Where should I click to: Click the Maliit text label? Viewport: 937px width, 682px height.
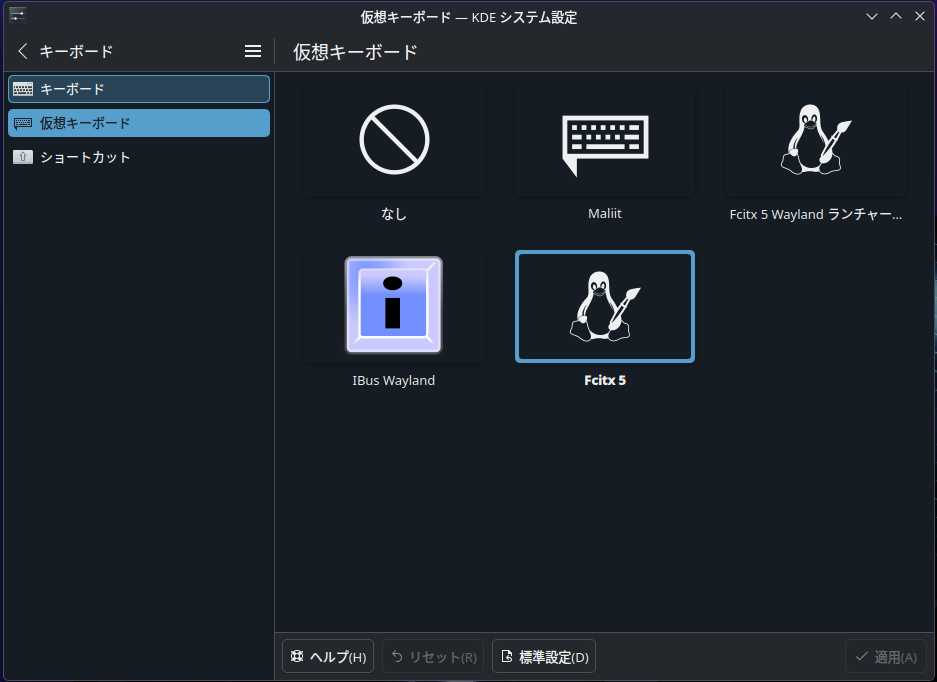click(x=604, y=214)
